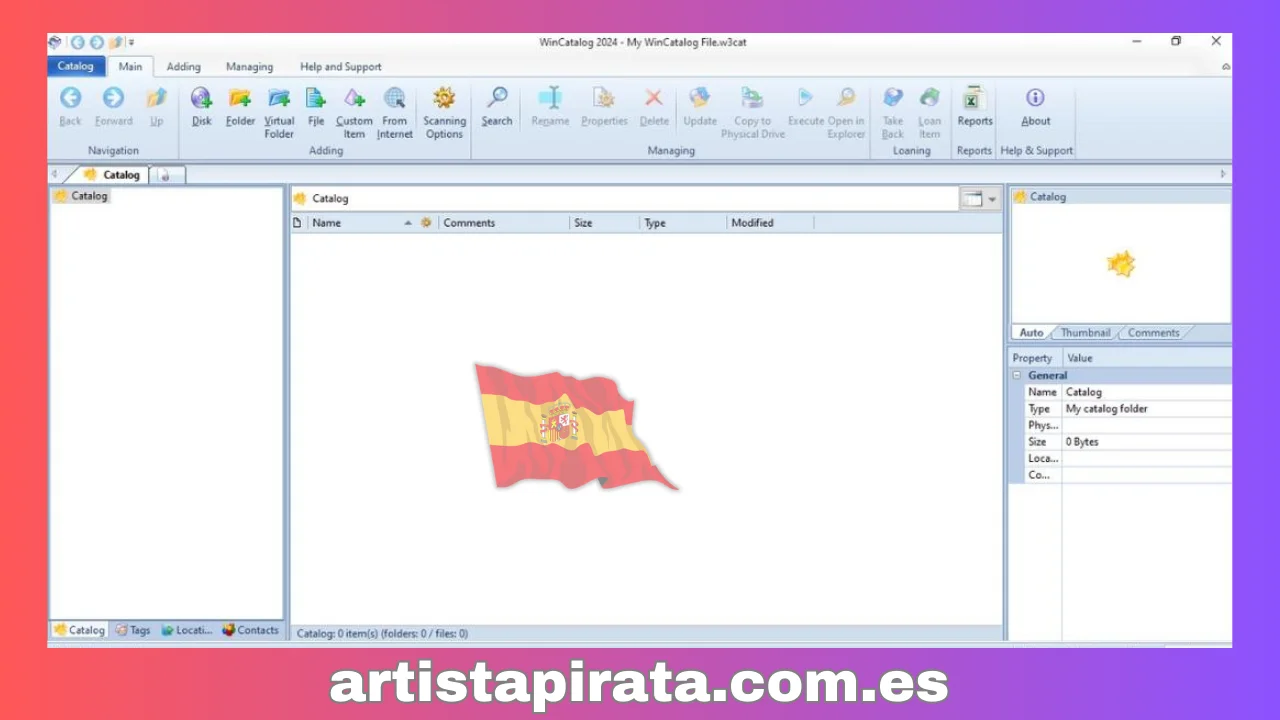Open the small search tab next to Catalog tab
The height and width of the screenshot is (720, 1280).
click(166, 175)
